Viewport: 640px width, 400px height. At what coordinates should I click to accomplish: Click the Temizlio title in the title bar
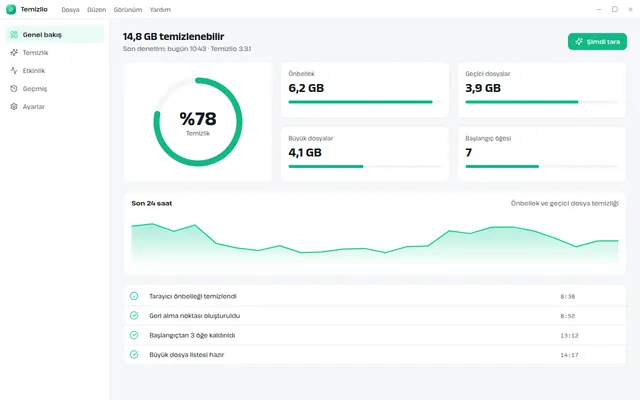click(34, 9)
